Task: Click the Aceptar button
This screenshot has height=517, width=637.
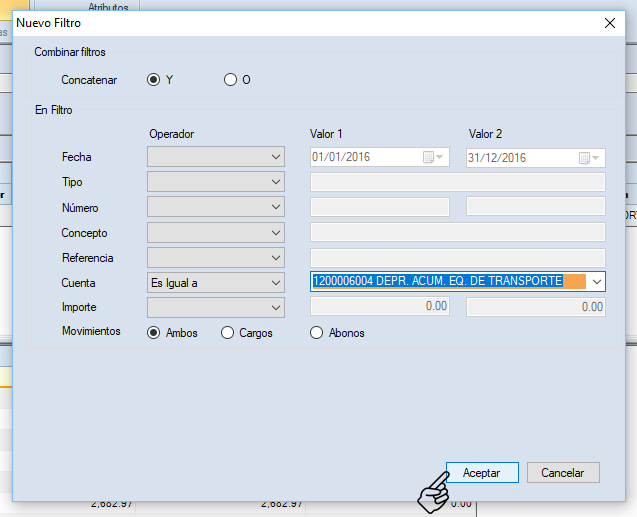Action: click(x=481, y=472)
